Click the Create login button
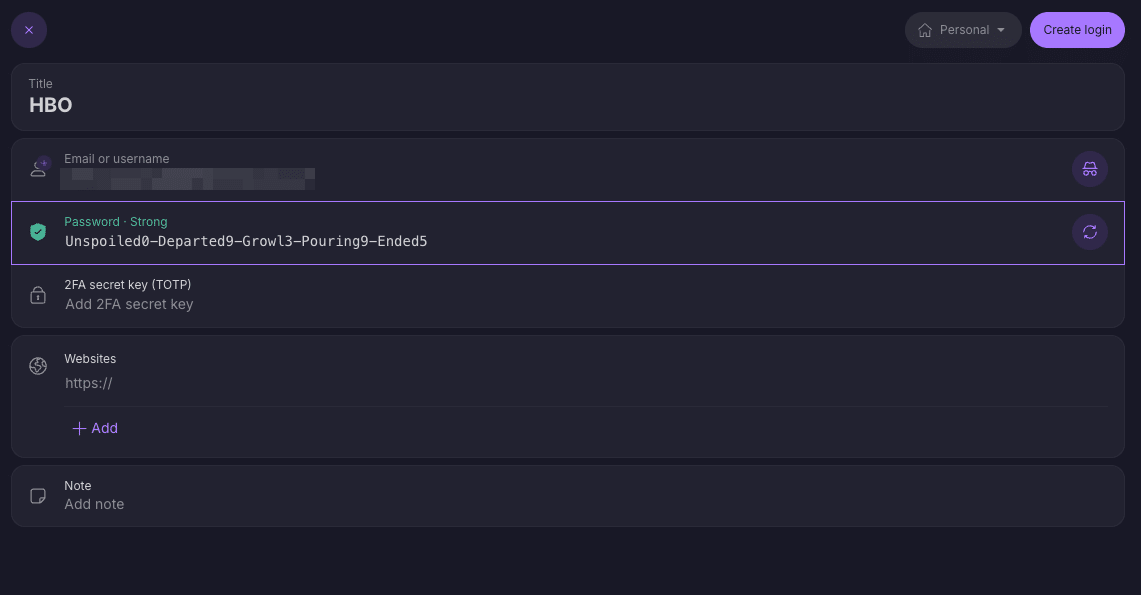1141x595 pixels. [1077, 30]
